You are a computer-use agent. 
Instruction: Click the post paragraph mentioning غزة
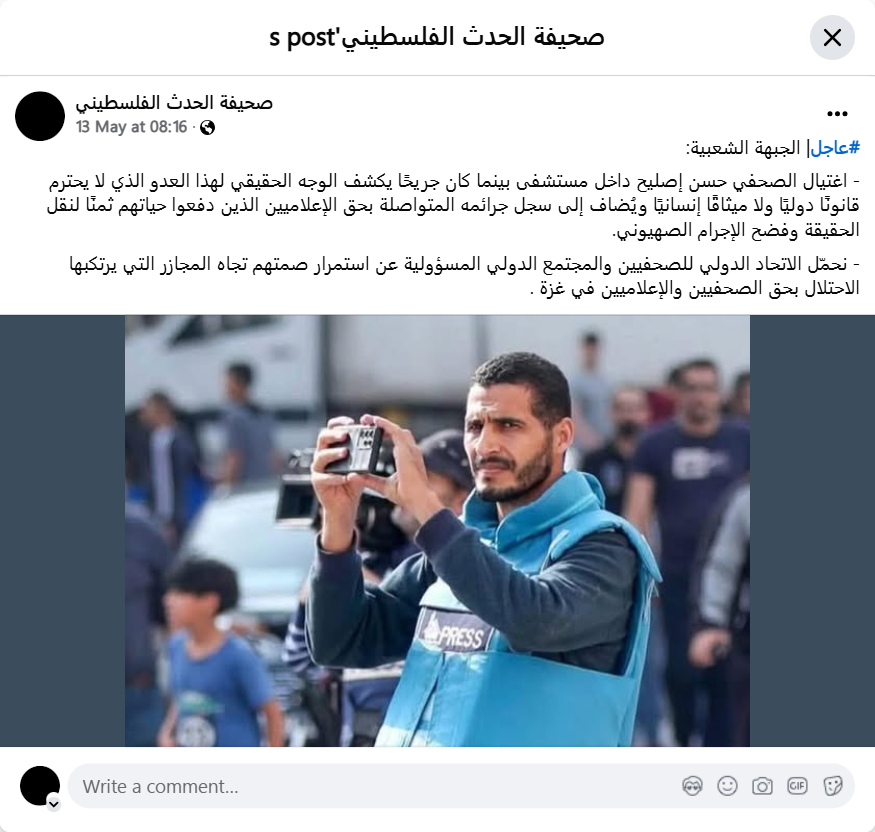pyautogui.click(x=463, y=276)
